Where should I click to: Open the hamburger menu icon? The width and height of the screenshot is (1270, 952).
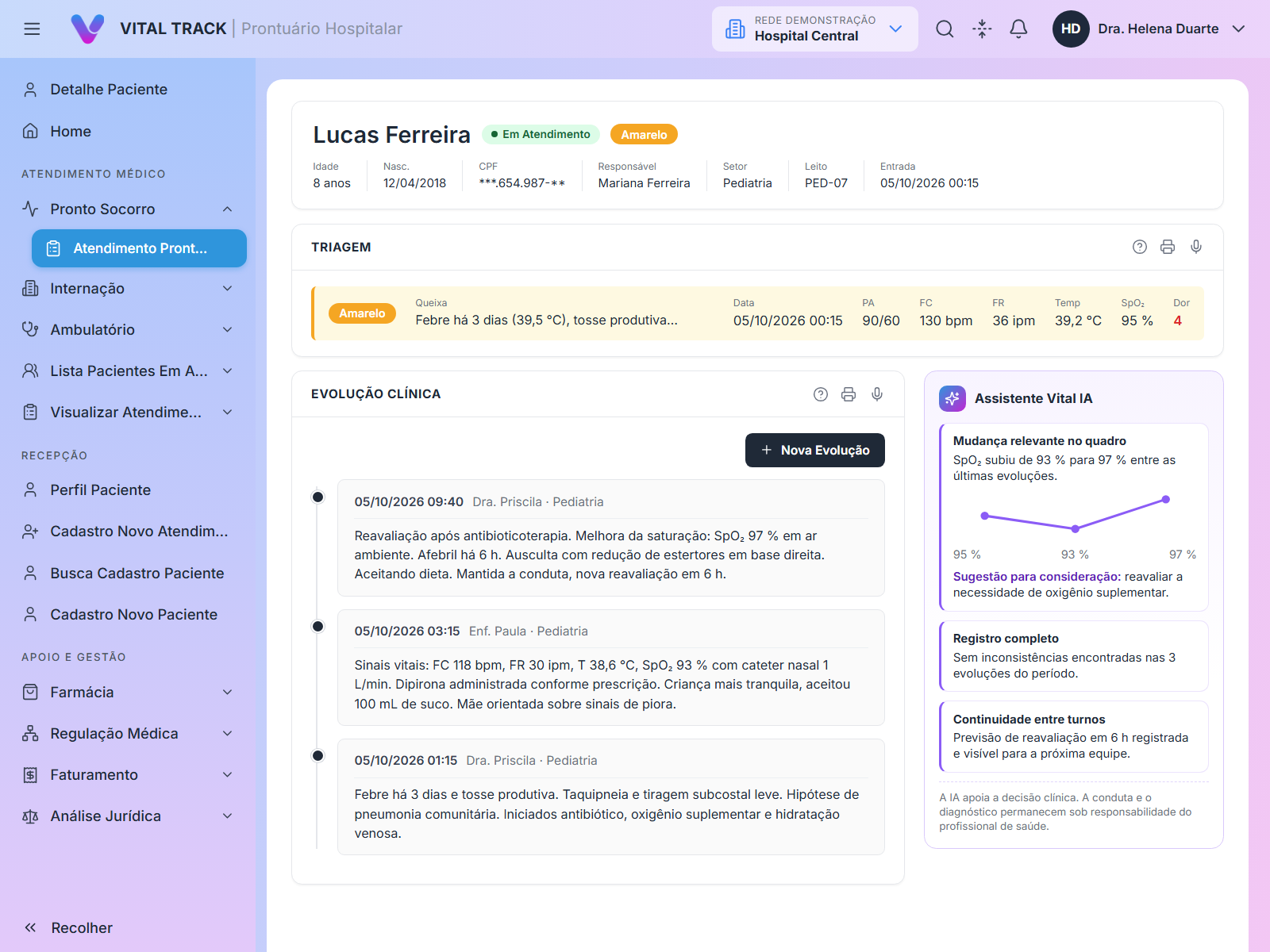pyautogui.click(x=32, y=29)
